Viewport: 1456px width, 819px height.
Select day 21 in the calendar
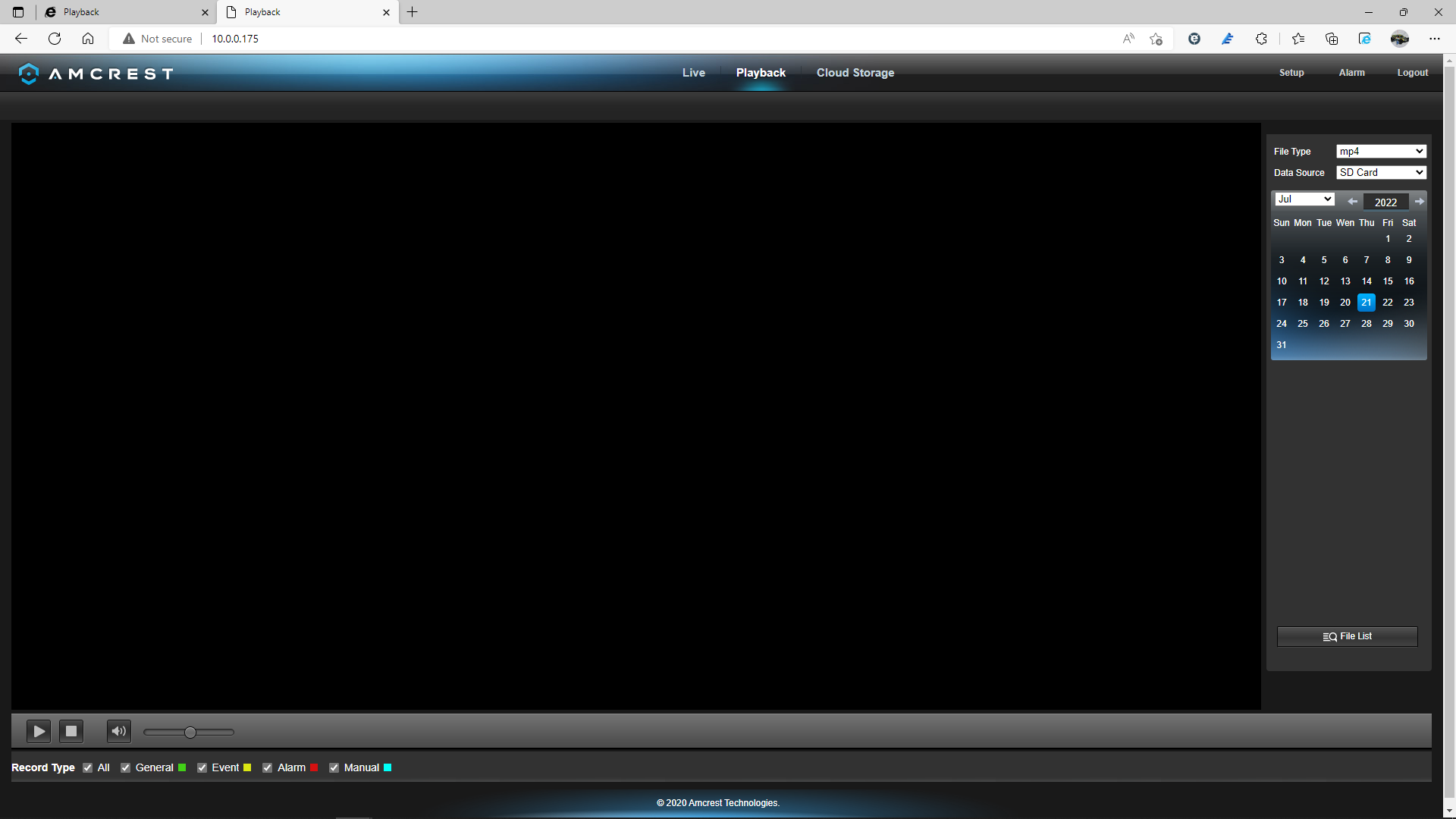pos(1367,303)
